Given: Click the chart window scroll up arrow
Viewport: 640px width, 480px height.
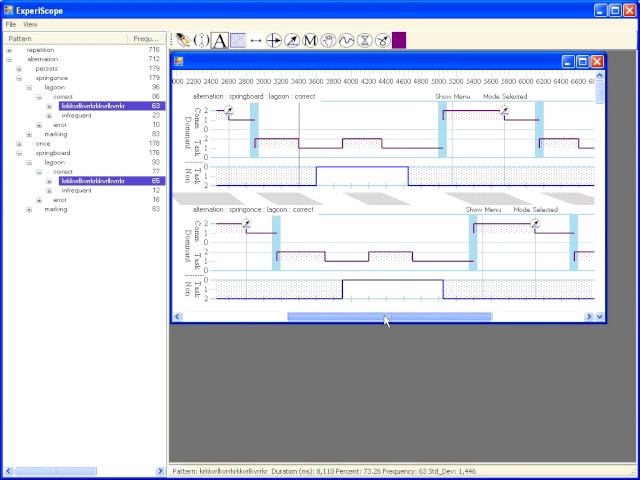Looking at the screenshot, I should (600, 75).
